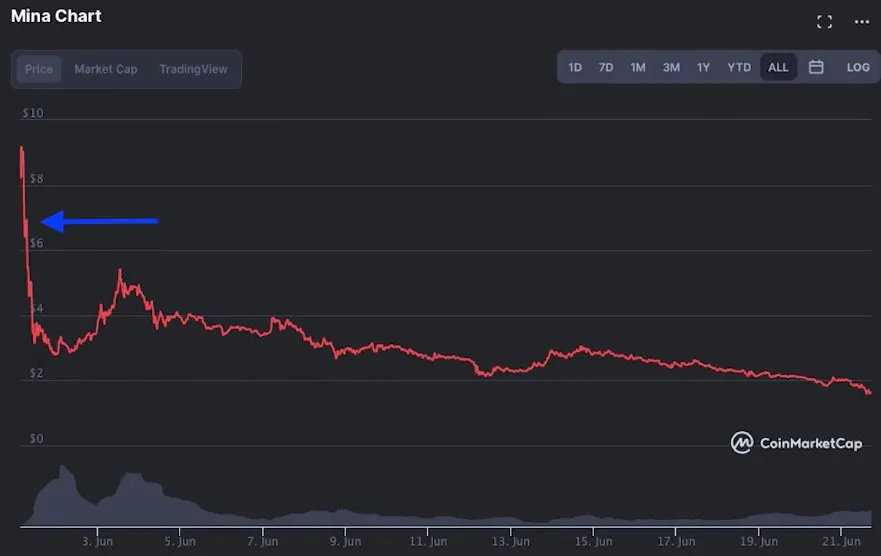Open the TradingView chart tab
The width and height of the screenshot is (881, 556).
click(193, 69)
